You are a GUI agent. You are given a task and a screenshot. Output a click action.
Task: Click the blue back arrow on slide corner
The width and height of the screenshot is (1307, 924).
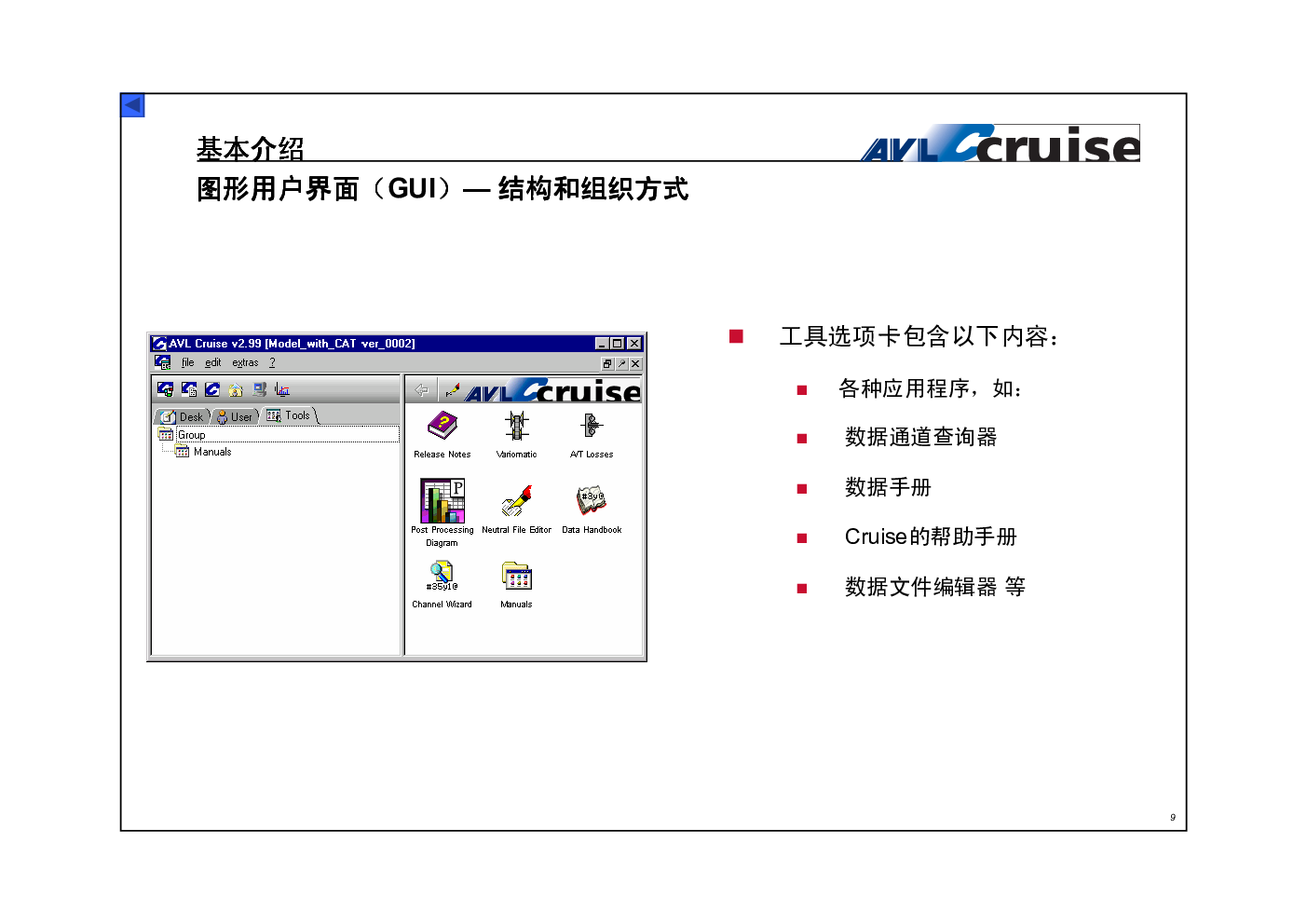tap(133, 105)
